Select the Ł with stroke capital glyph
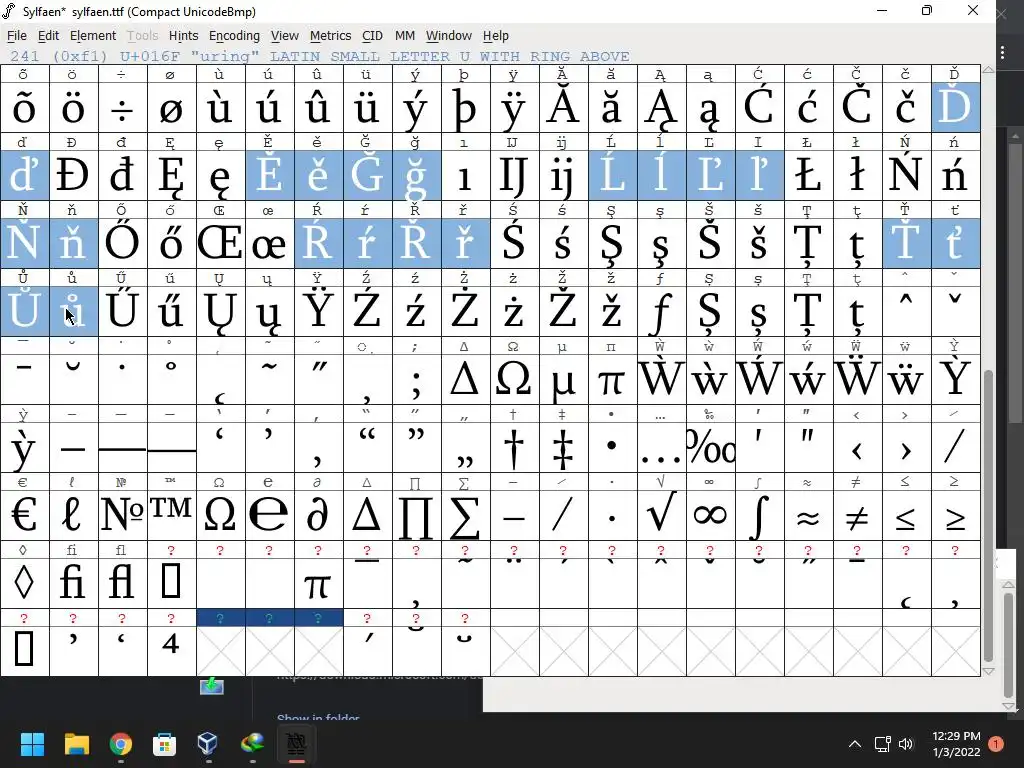 pyautogui.click(x=808, y=175)
